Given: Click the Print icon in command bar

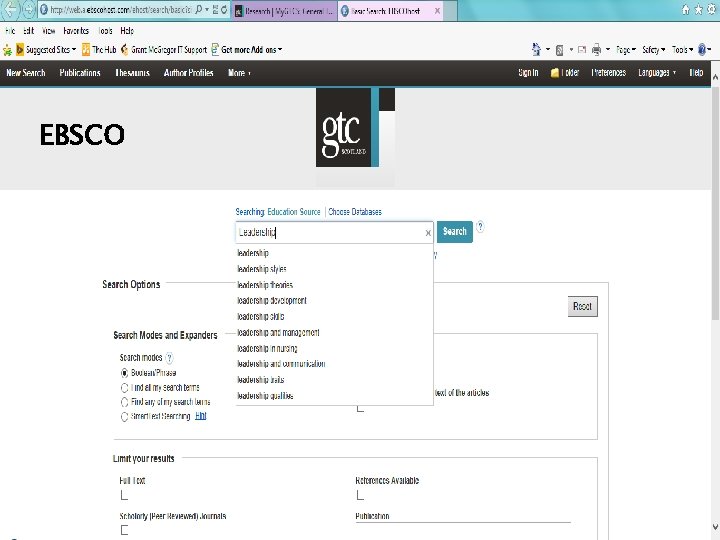Looking at the screenshot, I should click(x=596, y=49).
